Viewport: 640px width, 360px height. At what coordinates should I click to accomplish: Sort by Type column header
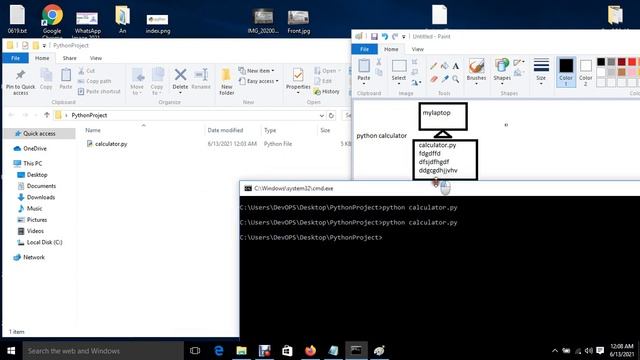(270, 130)
